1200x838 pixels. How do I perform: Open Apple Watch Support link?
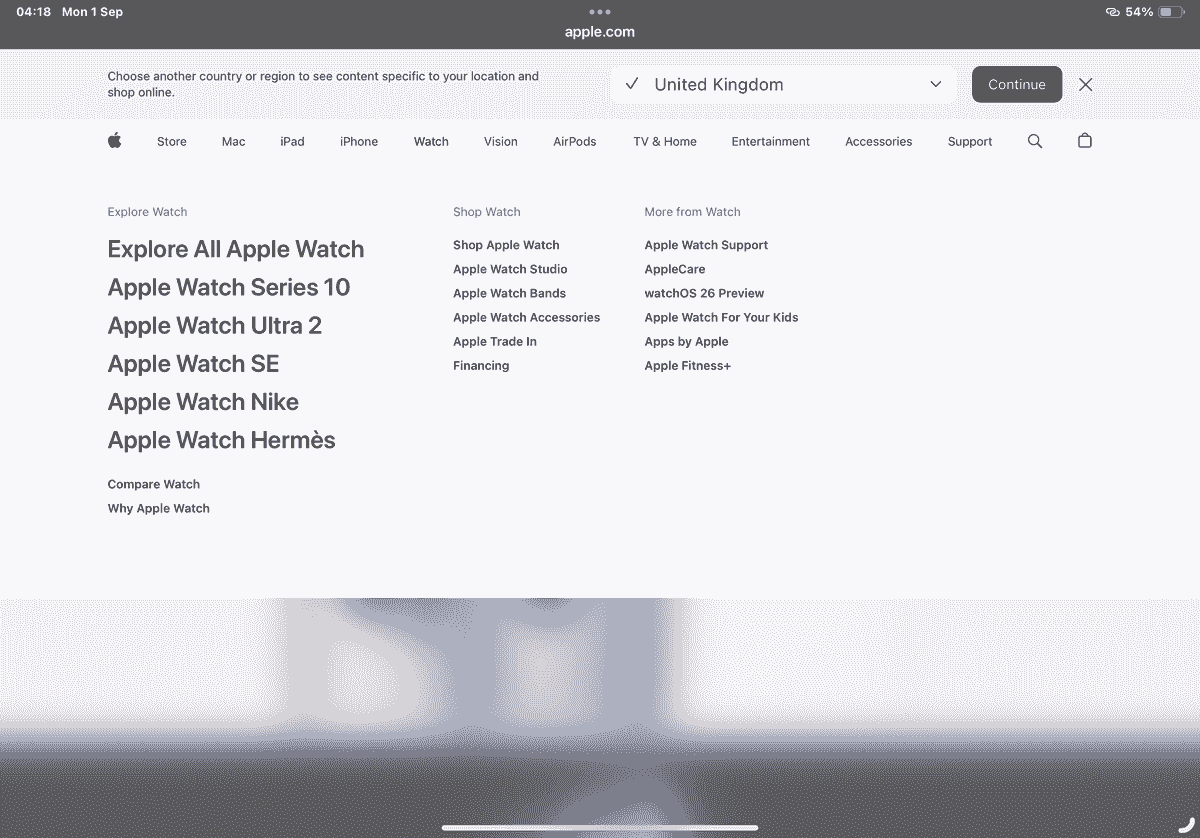tap(707, 245)
